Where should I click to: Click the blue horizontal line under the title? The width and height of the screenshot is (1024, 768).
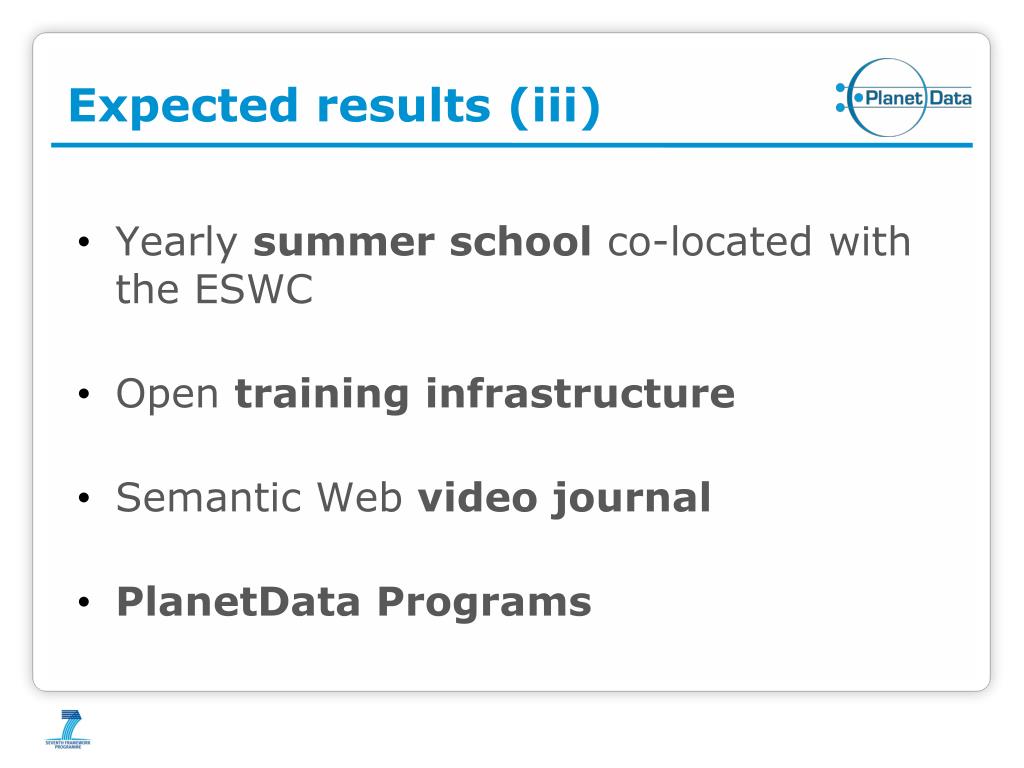coord(512,145)
